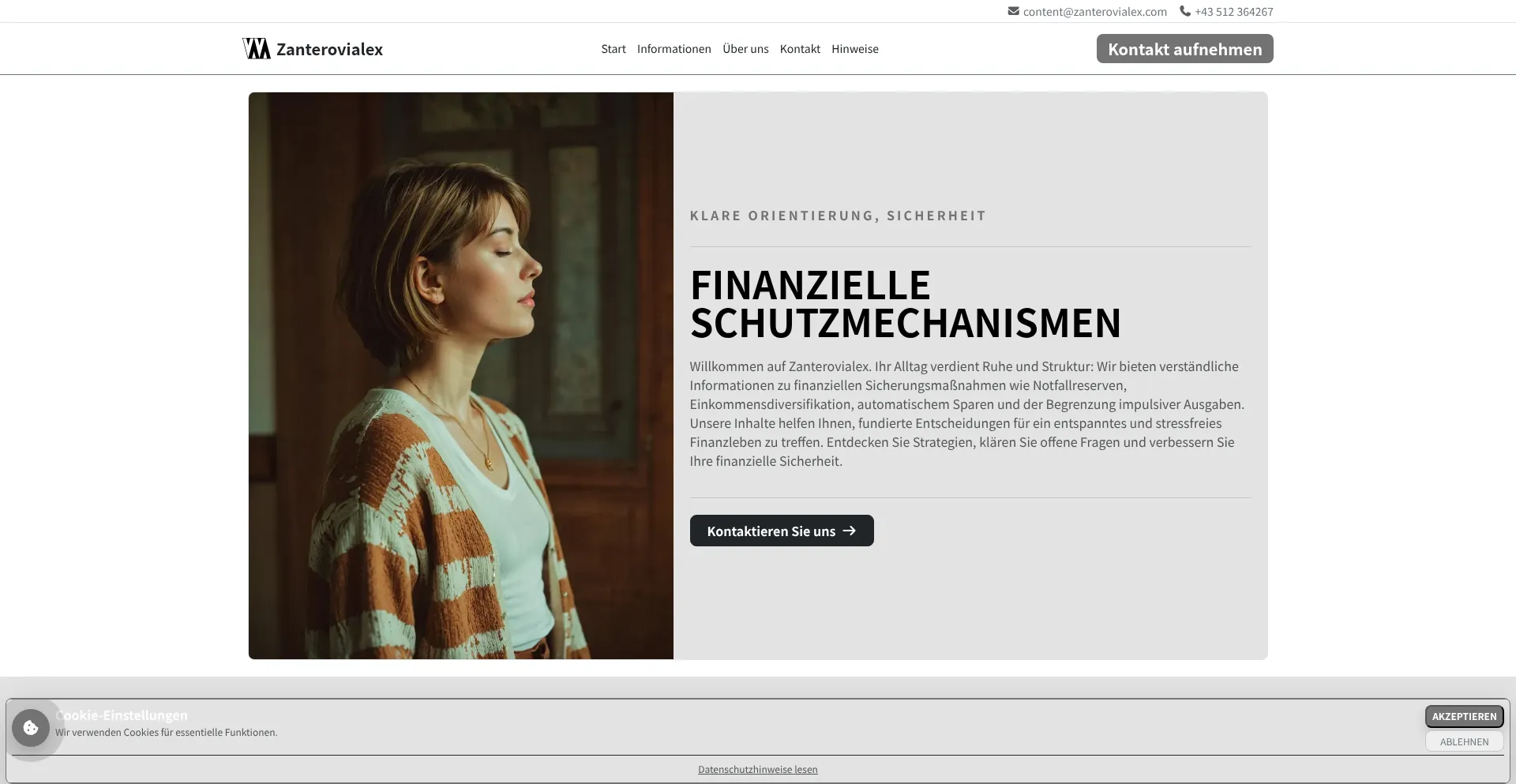Click the Klare Orientierung, Sicherheit tagline
The width and height of the screenshot is (1516, 784).
tap(838, 216)
